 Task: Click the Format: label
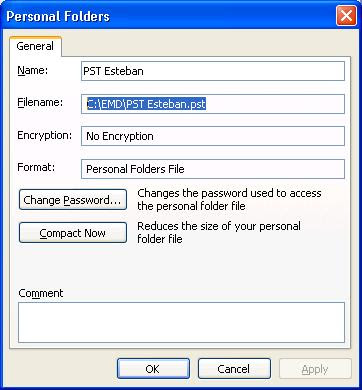tap(36, 167)
